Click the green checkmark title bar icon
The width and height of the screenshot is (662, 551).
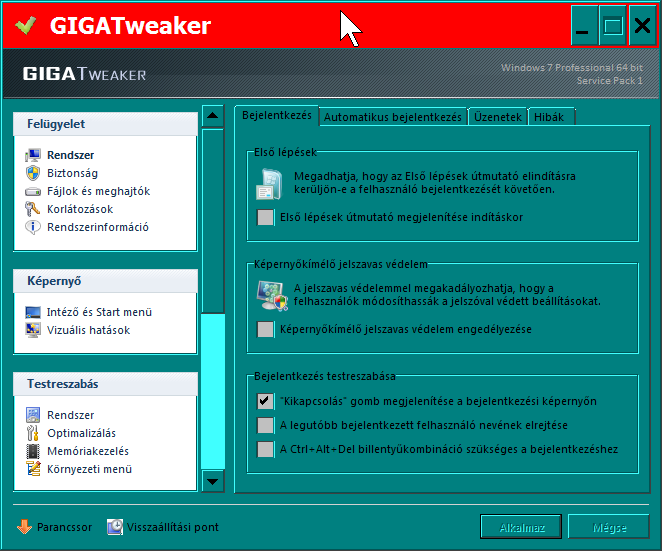click(25, 25)
